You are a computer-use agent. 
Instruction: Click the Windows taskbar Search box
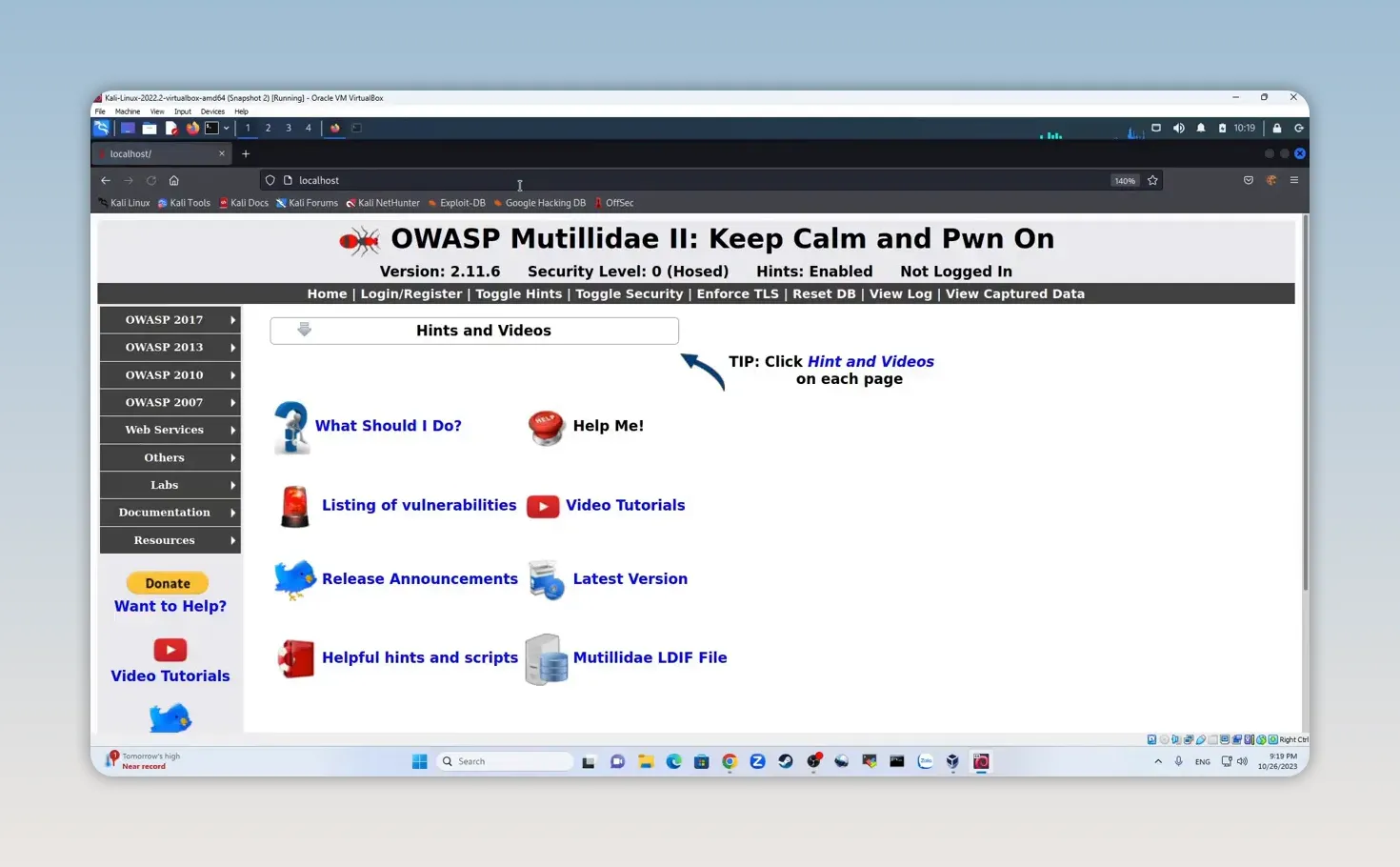tap(505, 761)
